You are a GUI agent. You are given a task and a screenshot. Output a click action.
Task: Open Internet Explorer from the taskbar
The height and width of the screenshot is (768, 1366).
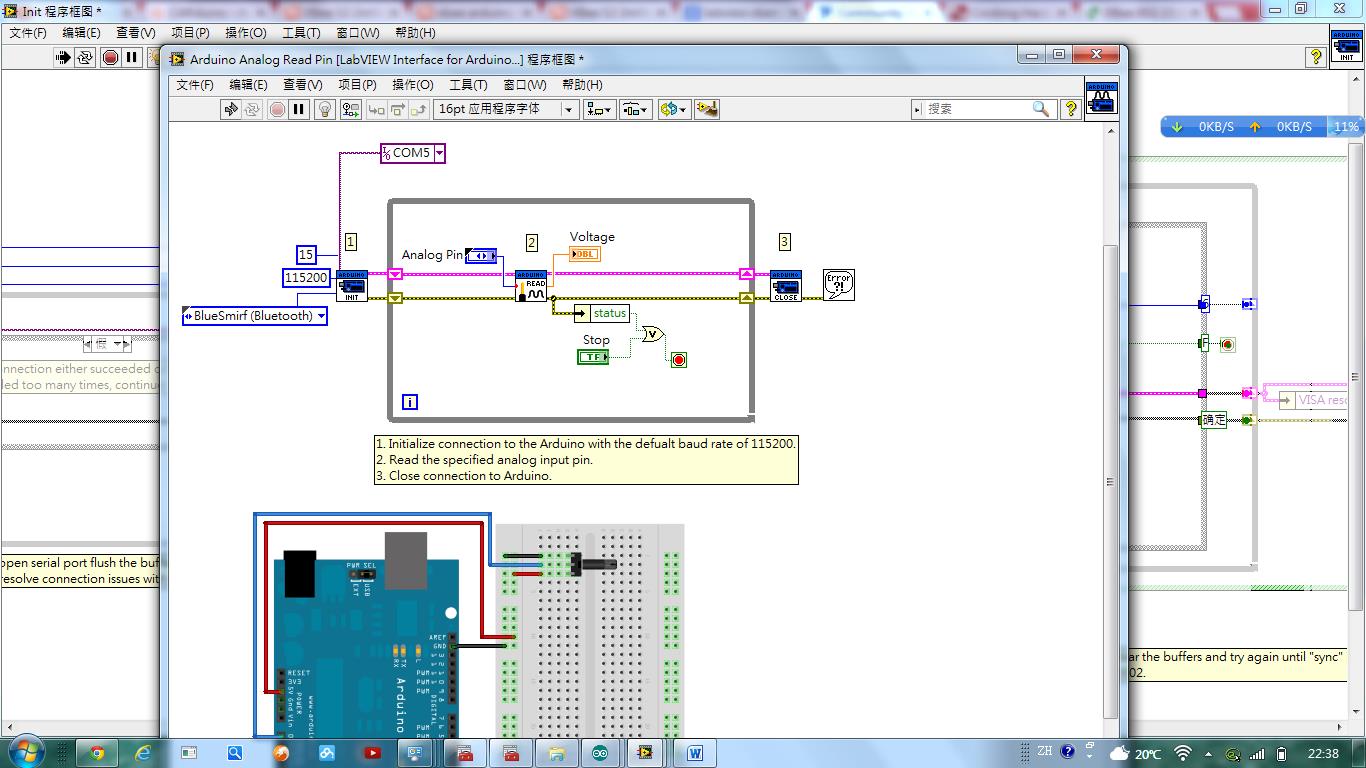143,753
